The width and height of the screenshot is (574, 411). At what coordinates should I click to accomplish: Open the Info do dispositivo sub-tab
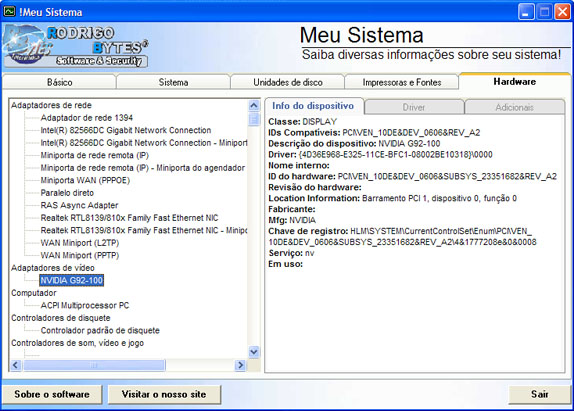click(x=313, y=106)
